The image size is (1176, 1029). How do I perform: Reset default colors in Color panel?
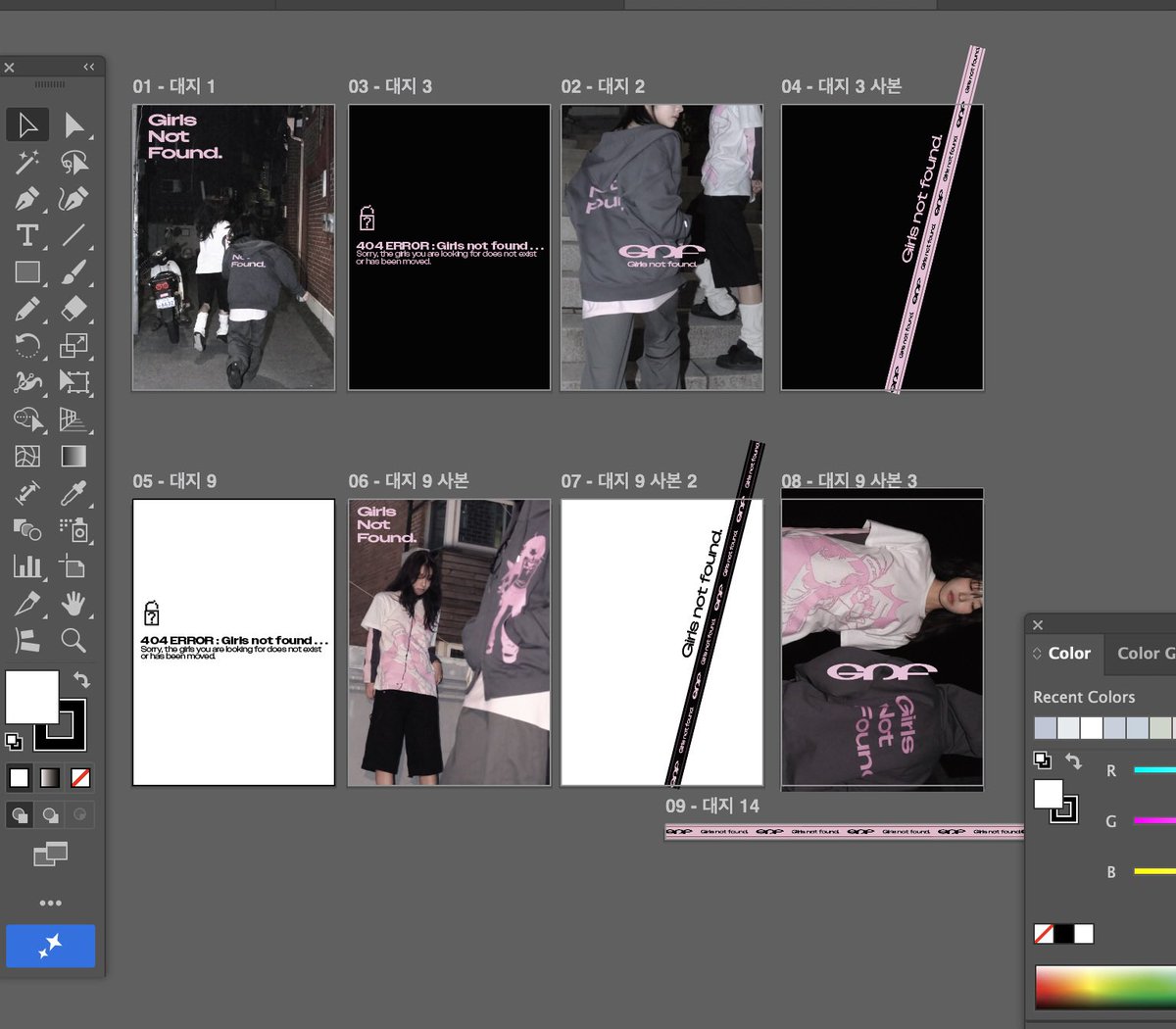click(x=1042, y=760)
